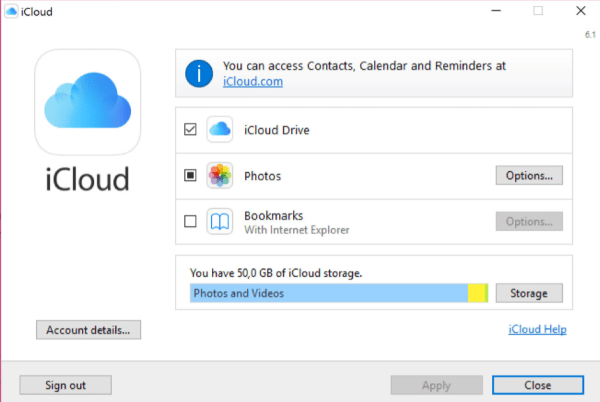Toggle the Photos checkbox

click(x=190, y=176)
